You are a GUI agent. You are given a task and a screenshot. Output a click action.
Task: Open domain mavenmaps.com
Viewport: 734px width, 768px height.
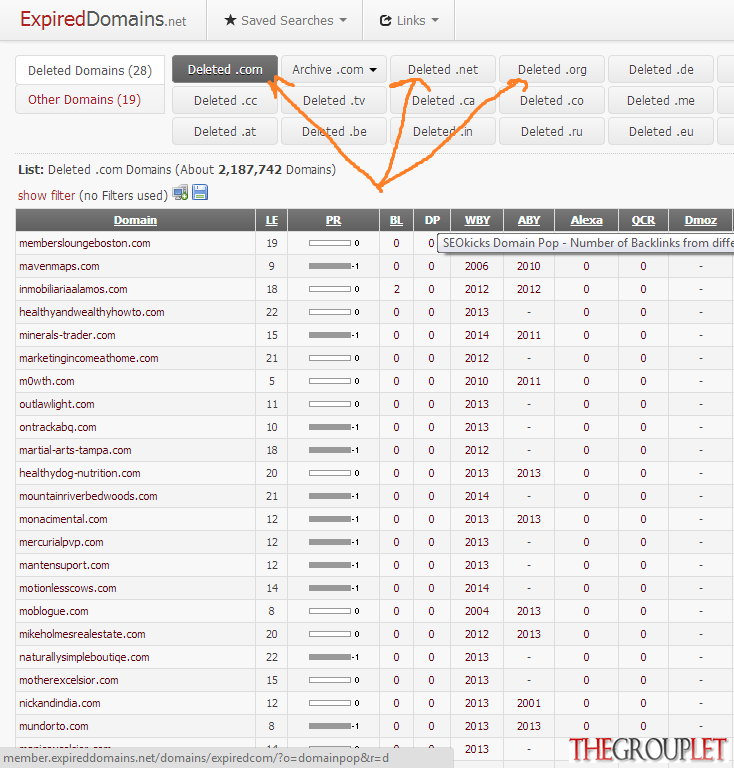[59, 266]
